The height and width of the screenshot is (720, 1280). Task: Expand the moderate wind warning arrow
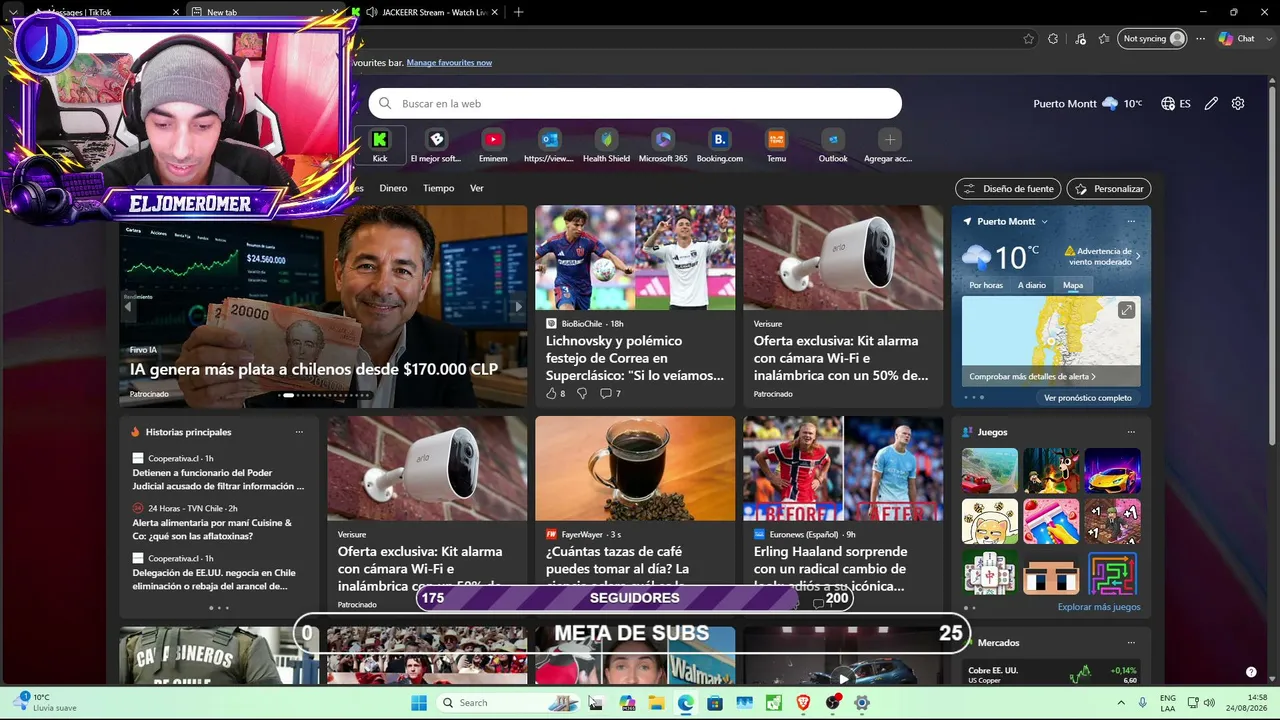[x=1137, y=256]
